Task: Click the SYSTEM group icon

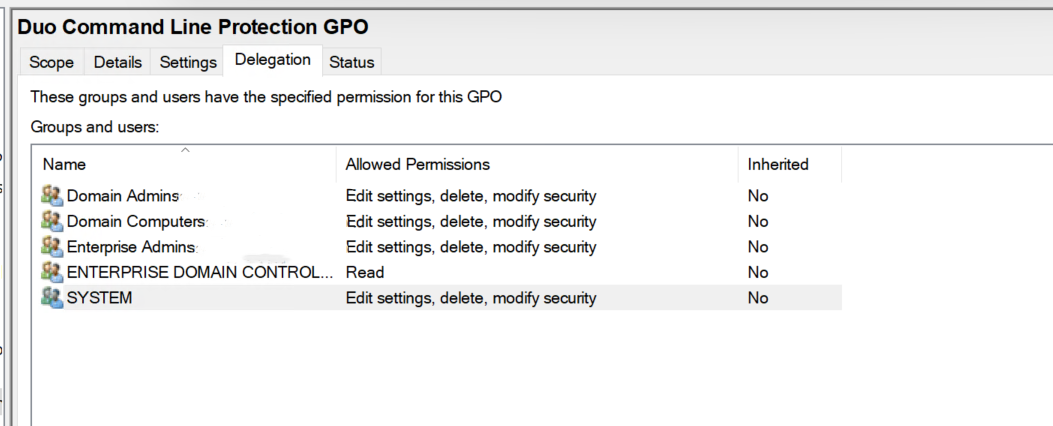Action: click(x=52, y=297)
